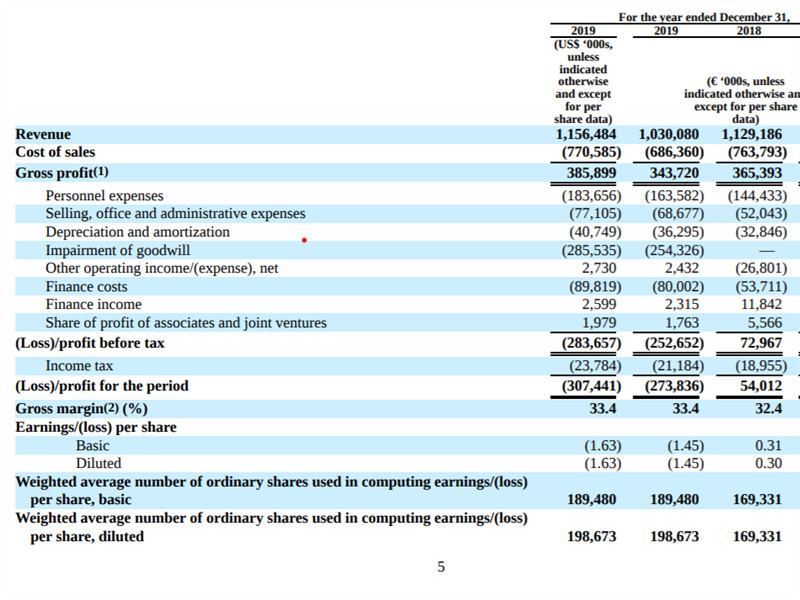This screenshot has width=800, height=600.
Task: Select other operating value "2,730"
Action: (x=599, y=268)
